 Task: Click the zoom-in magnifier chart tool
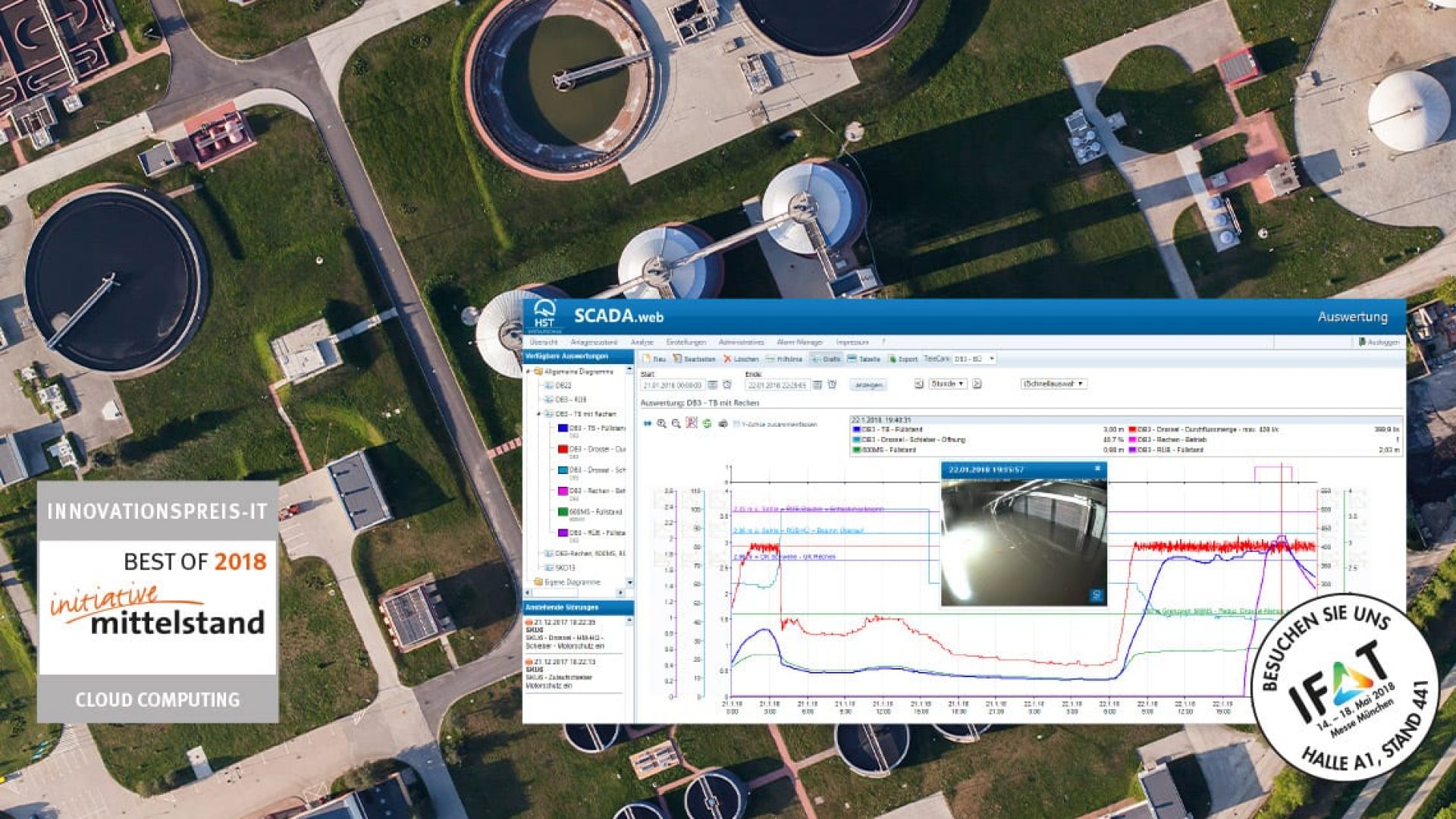661,424
